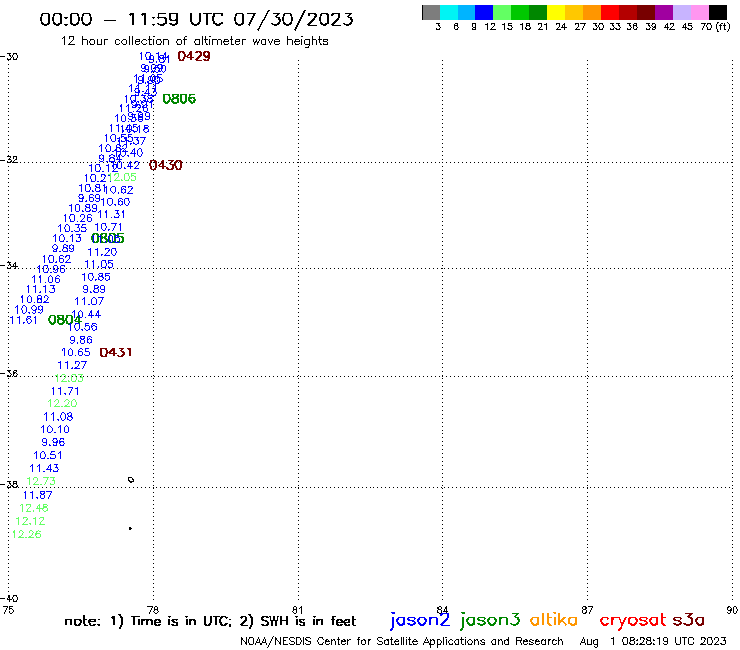Click wave height value 10.56

83,327
